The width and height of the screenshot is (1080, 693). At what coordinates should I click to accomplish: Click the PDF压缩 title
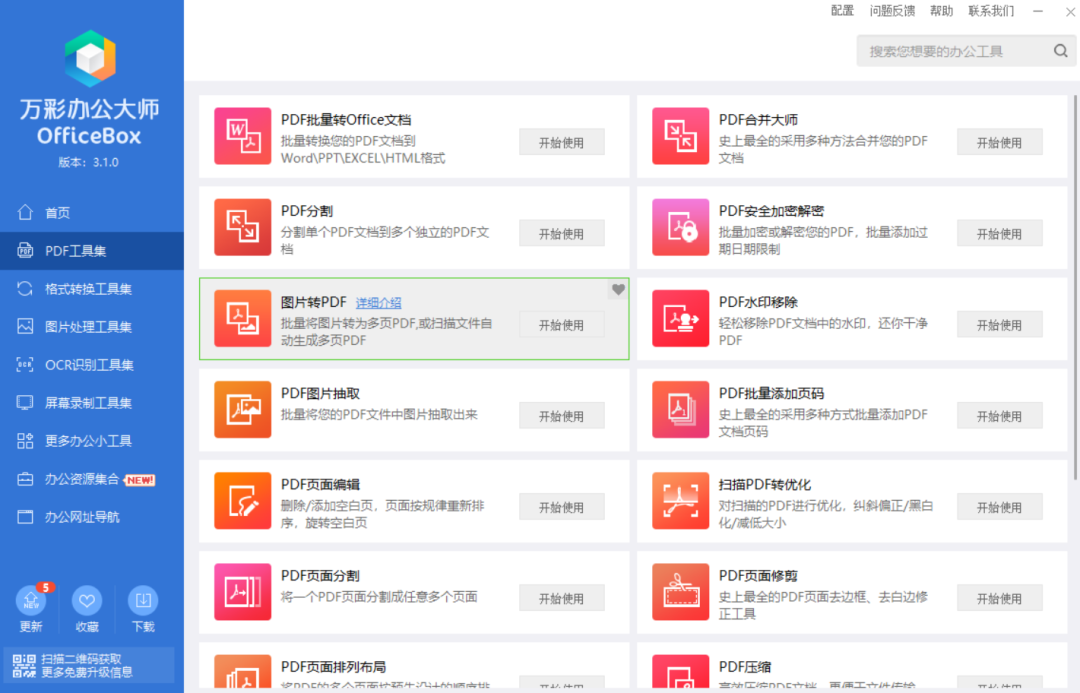coord(745,667)
